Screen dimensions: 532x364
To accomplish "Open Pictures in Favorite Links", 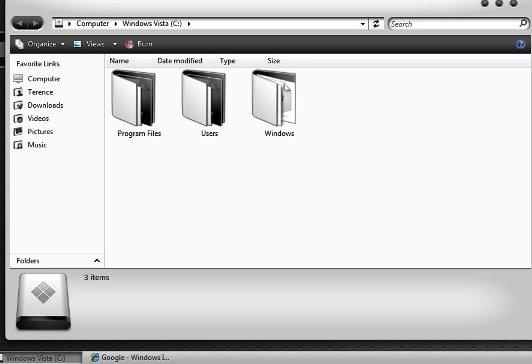I will point(40,132).
